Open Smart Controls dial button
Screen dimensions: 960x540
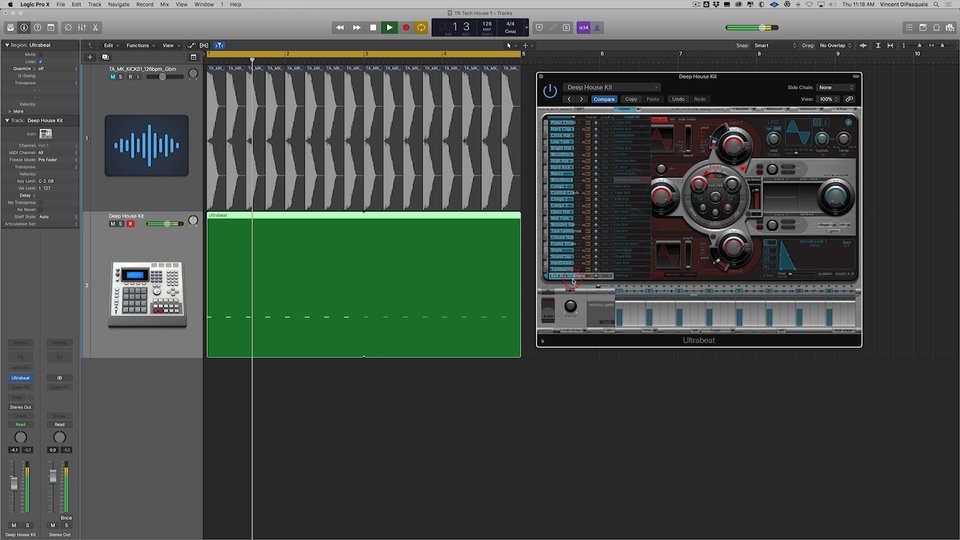[x=68, y=28]
